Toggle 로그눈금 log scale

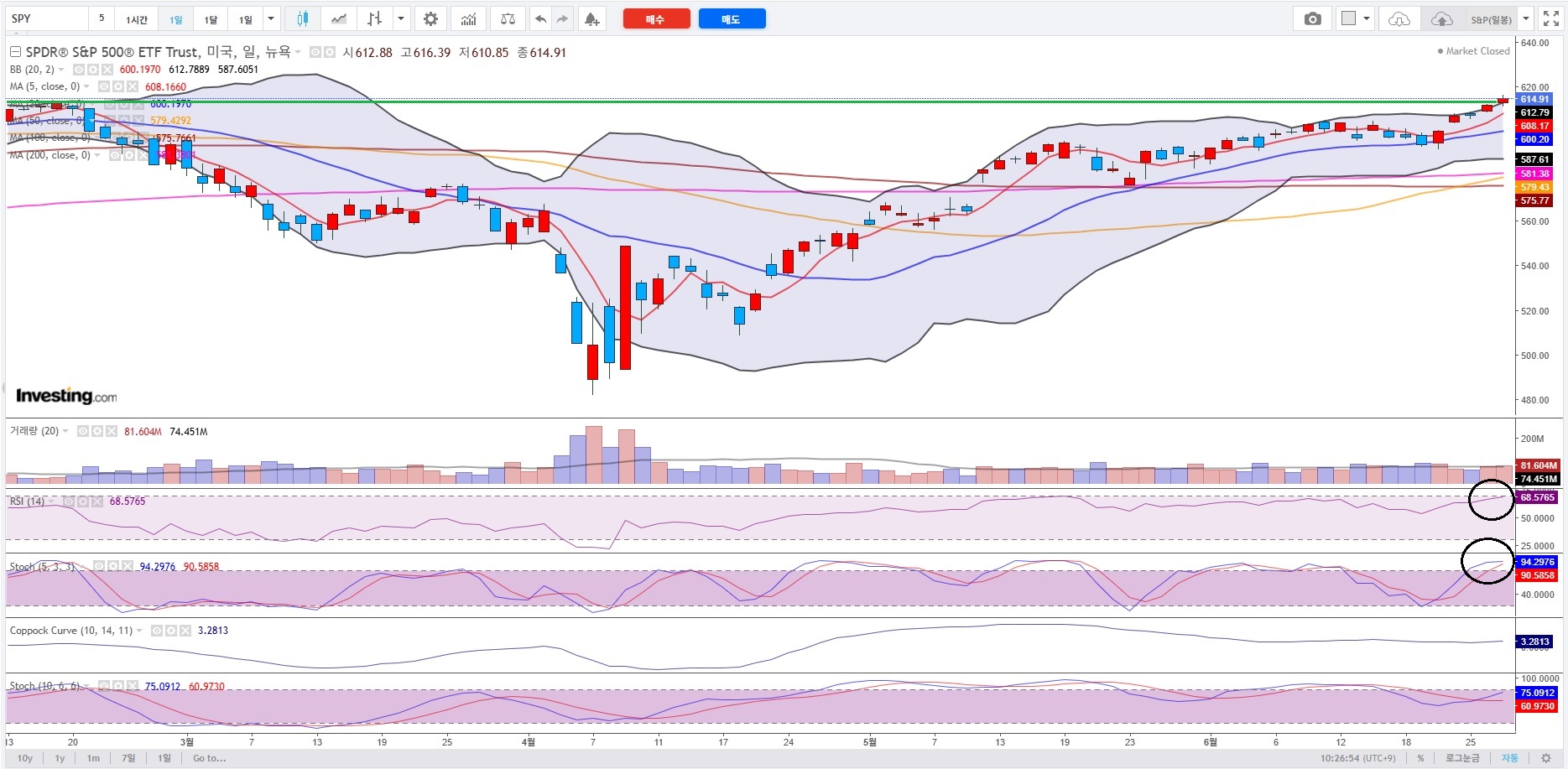pos(1462,758)
